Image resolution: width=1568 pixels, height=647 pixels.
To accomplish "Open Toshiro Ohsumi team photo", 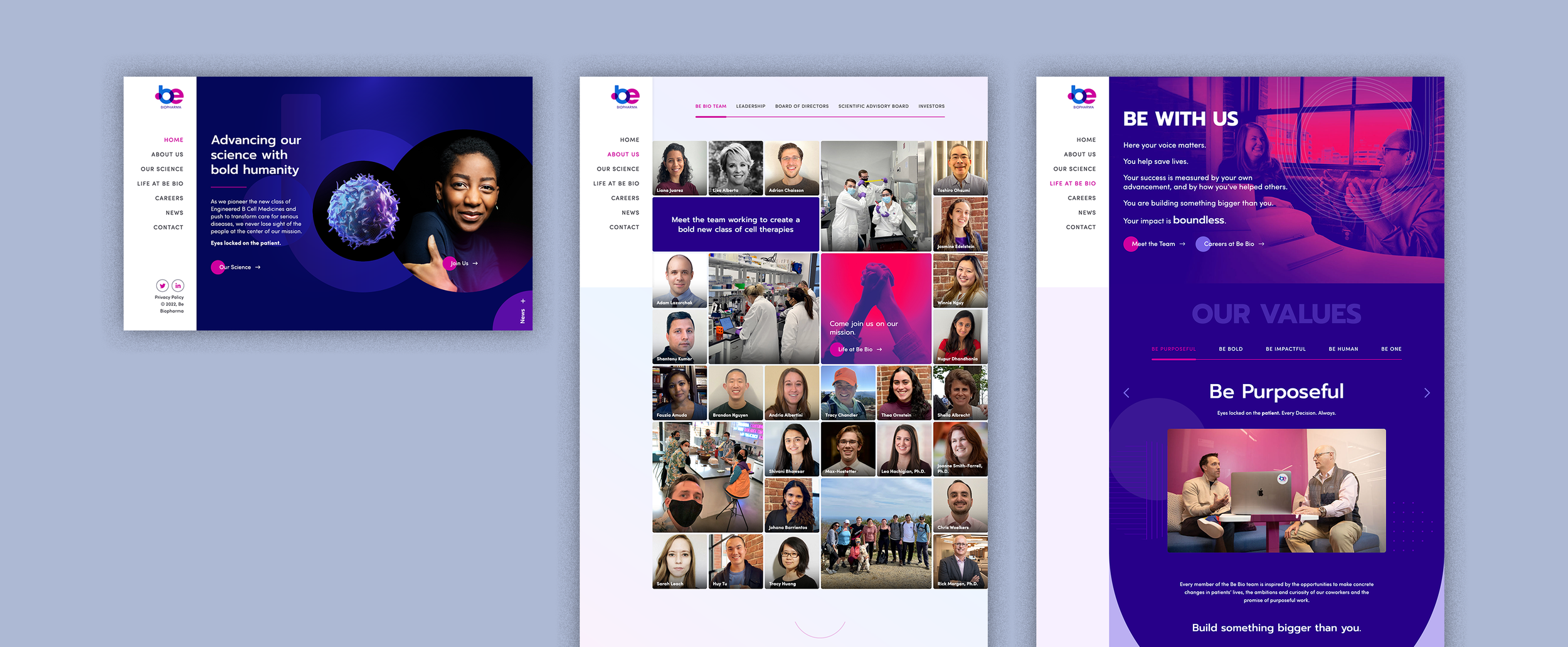I will click(960, 168).
